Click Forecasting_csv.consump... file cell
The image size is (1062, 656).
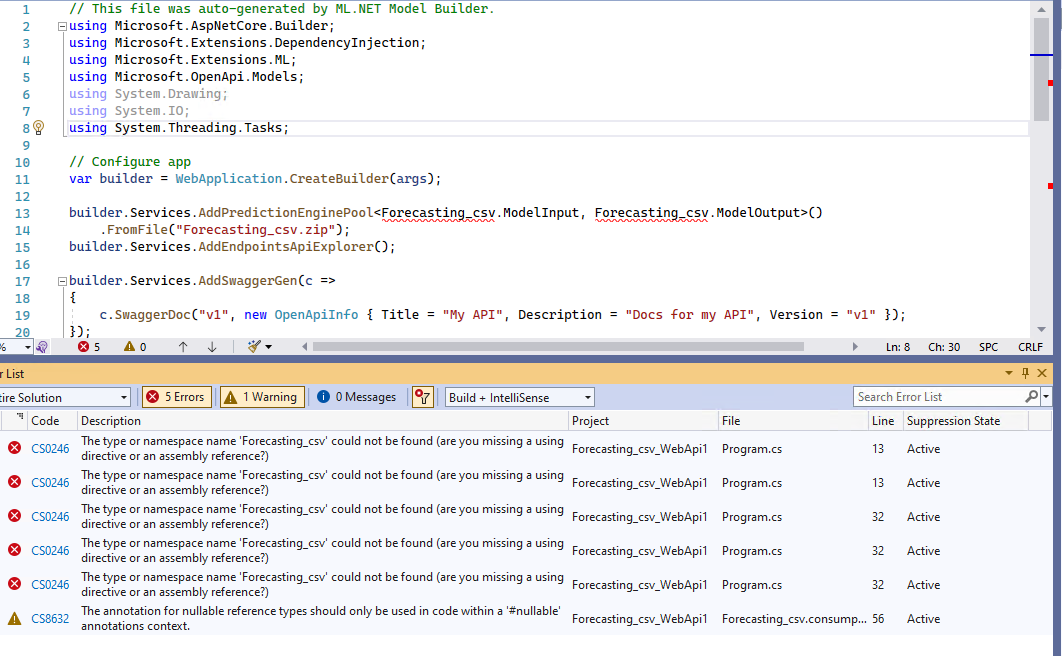[794, 619]
